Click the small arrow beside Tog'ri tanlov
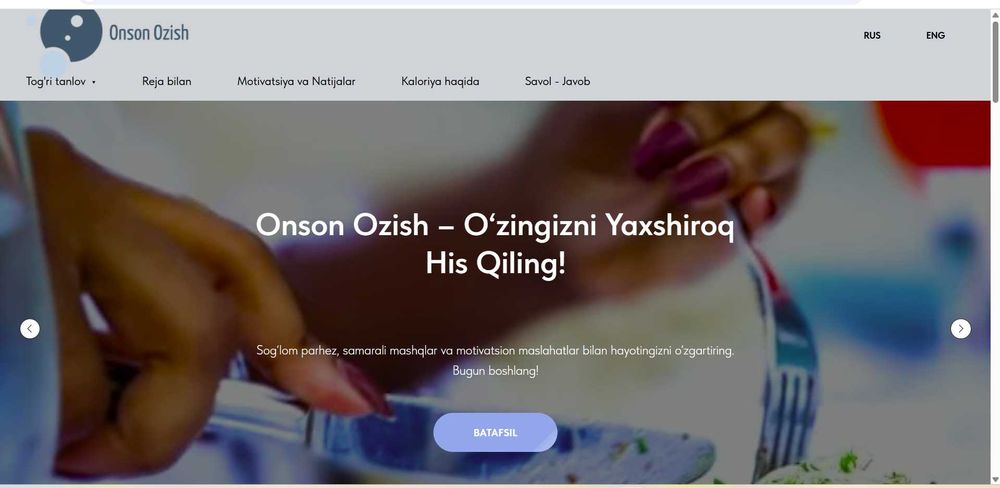The width and height of the screenshot is (1000, 488). [x=94, y=82]
